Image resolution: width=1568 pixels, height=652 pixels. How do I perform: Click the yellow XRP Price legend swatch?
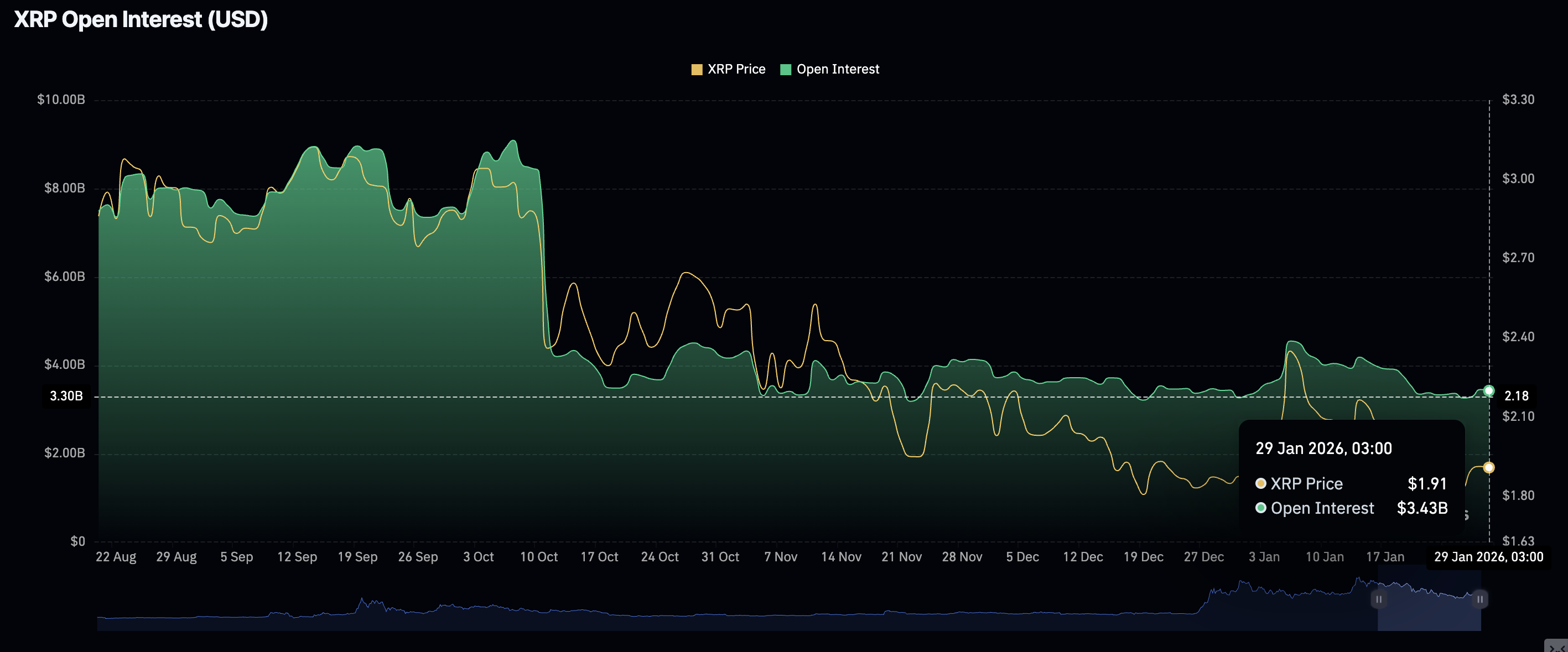pos(697,69)
